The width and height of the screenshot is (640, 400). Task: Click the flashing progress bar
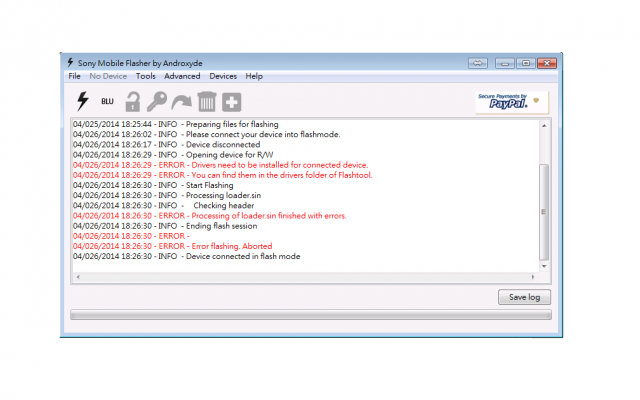(311, 315)
